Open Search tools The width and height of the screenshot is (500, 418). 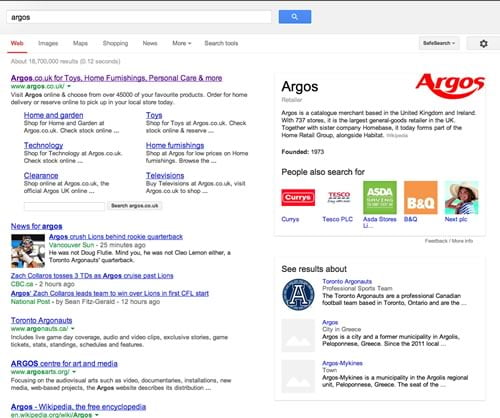(x=221, y=43)
